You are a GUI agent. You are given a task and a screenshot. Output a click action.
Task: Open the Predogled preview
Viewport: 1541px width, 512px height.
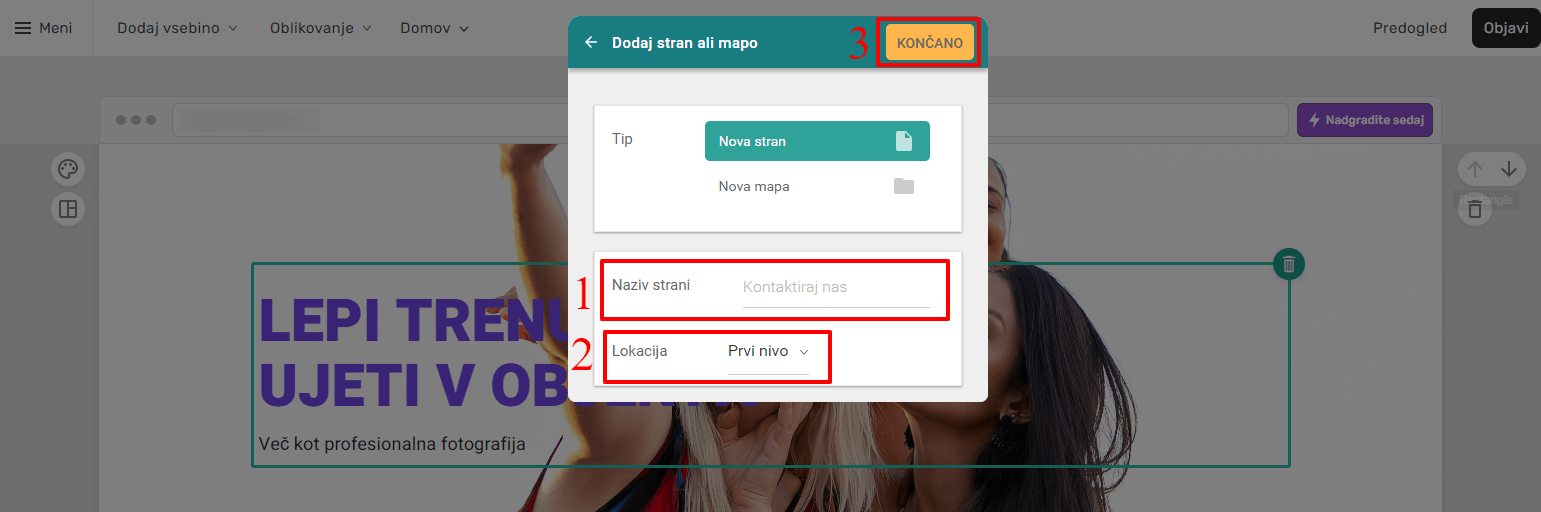pyautogui.click(x=1410, y=28)
